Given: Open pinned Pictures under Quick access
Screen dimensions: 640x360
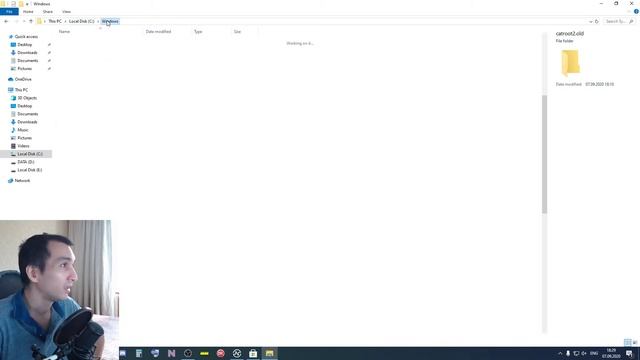Looking at the screenshot, I should pos(24,69).
